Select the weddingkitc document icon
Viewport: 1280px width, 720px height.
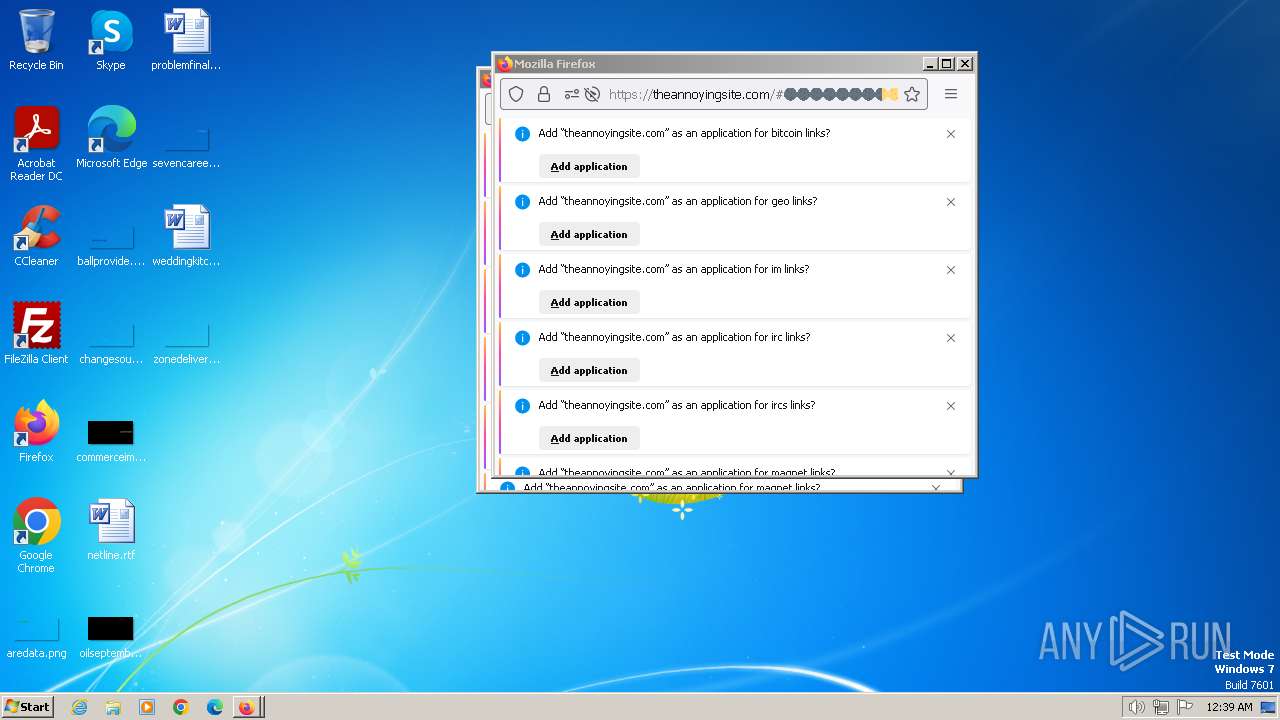[x=186, y=236]
